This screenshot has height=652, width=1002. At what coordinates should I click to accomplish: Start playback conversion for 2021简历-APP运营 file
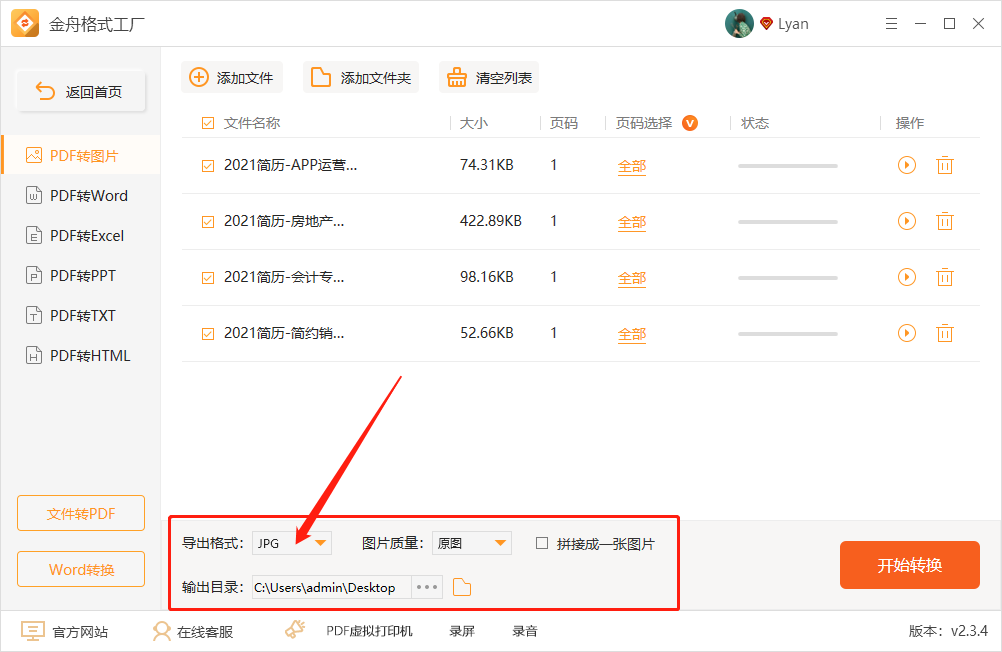906,165
